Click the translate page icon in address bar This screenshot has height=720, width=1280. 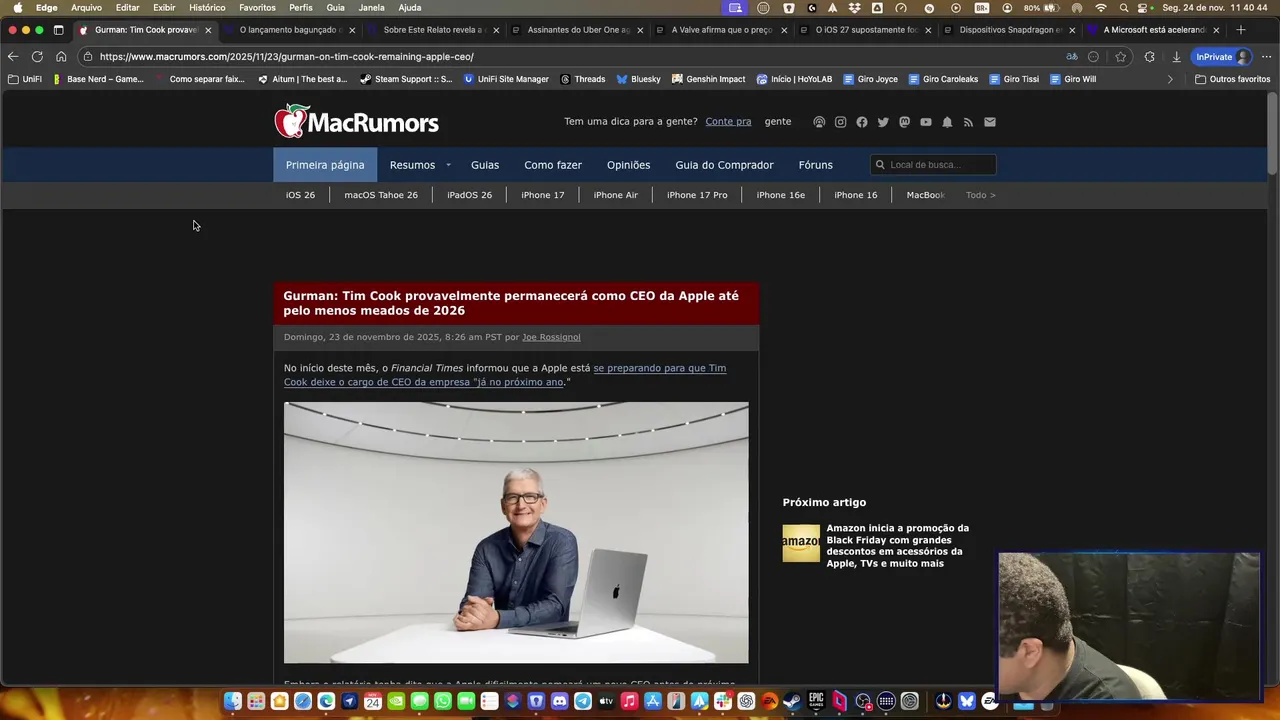(x=1072, y=57)
